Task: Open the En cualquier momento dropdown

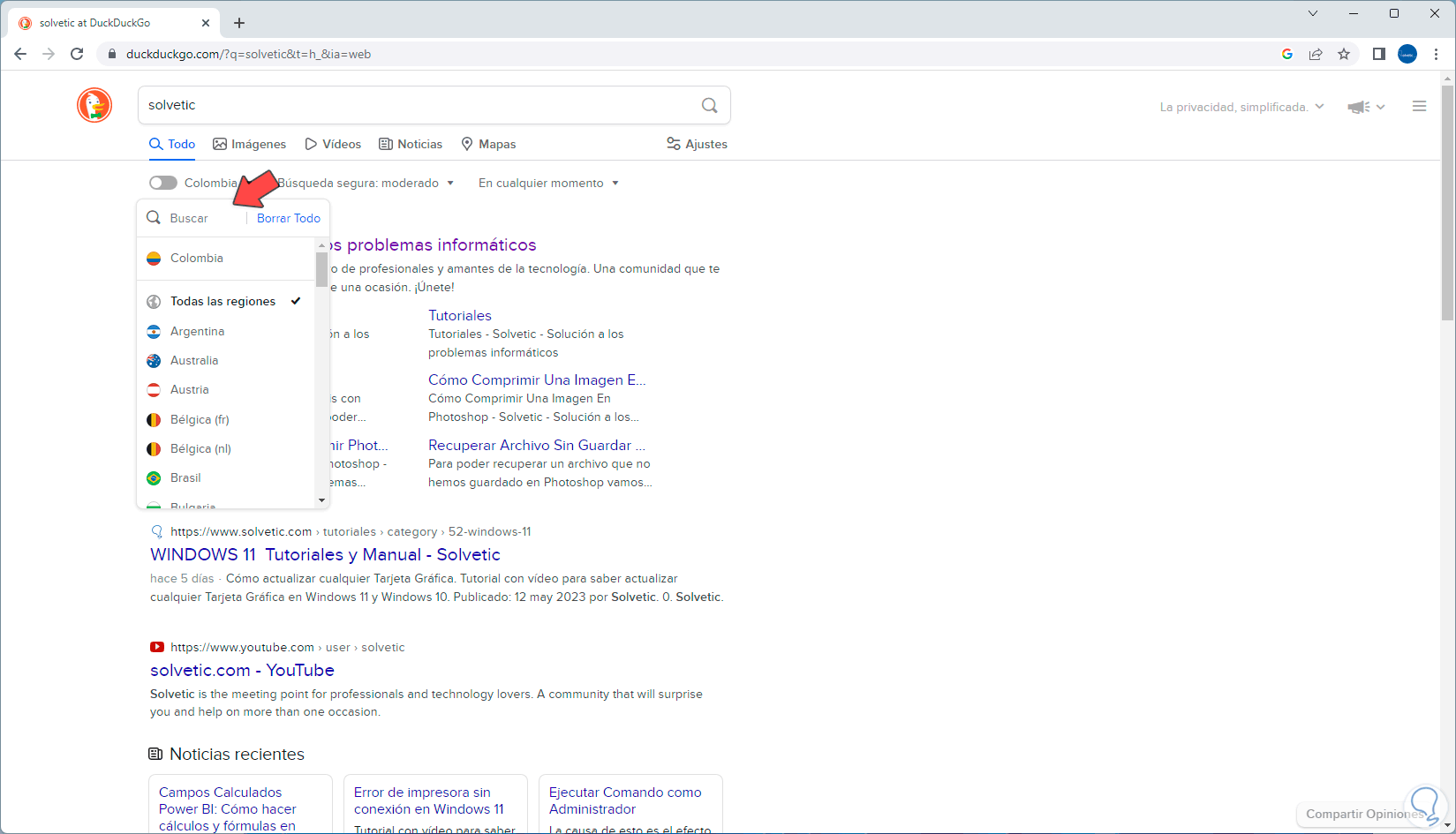Action: pyautogui.click(x=548, y=183)
